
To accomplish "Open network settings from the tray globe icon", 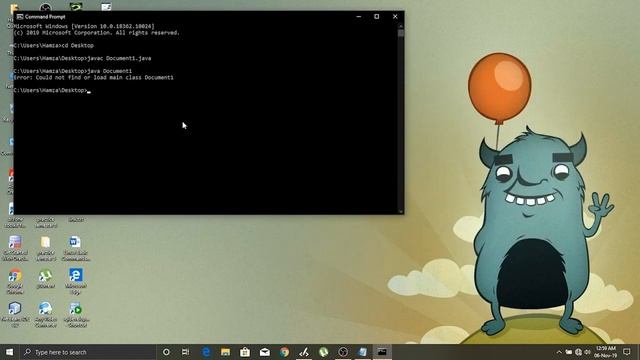I will pyautogui.click(x=578, y=352).
